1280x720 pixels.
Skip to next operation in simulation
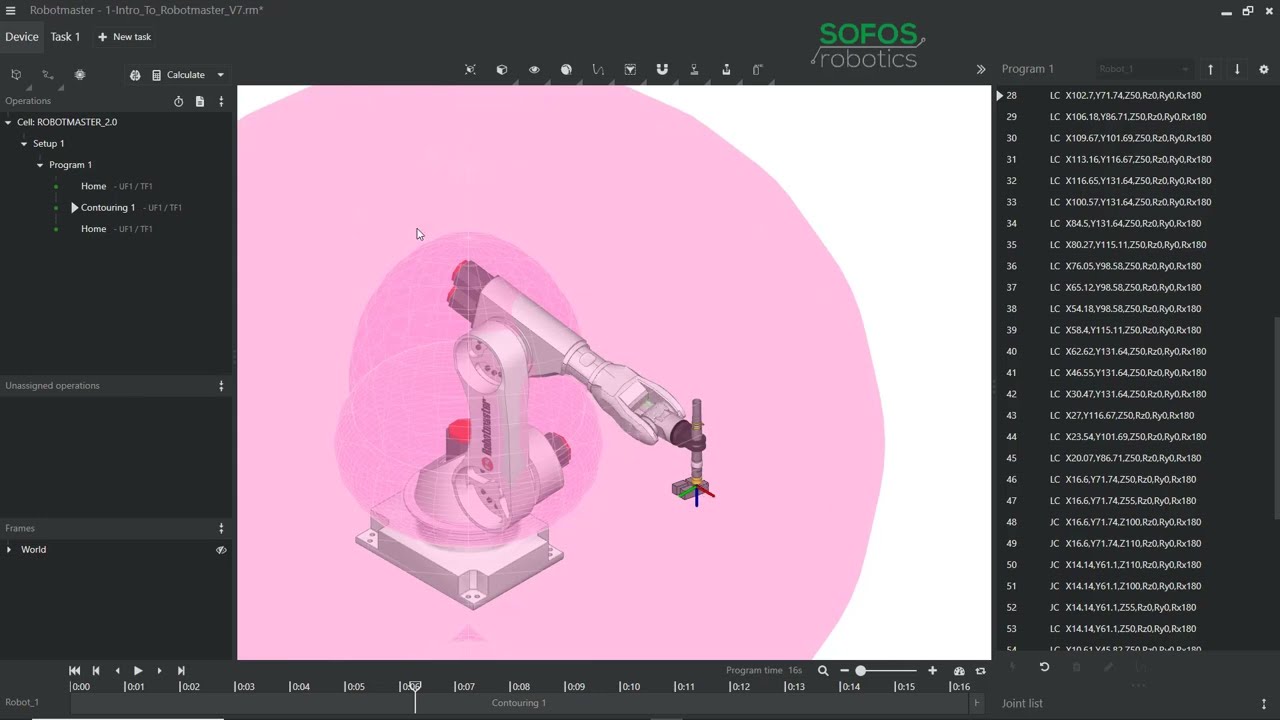[x=181, y=671]
